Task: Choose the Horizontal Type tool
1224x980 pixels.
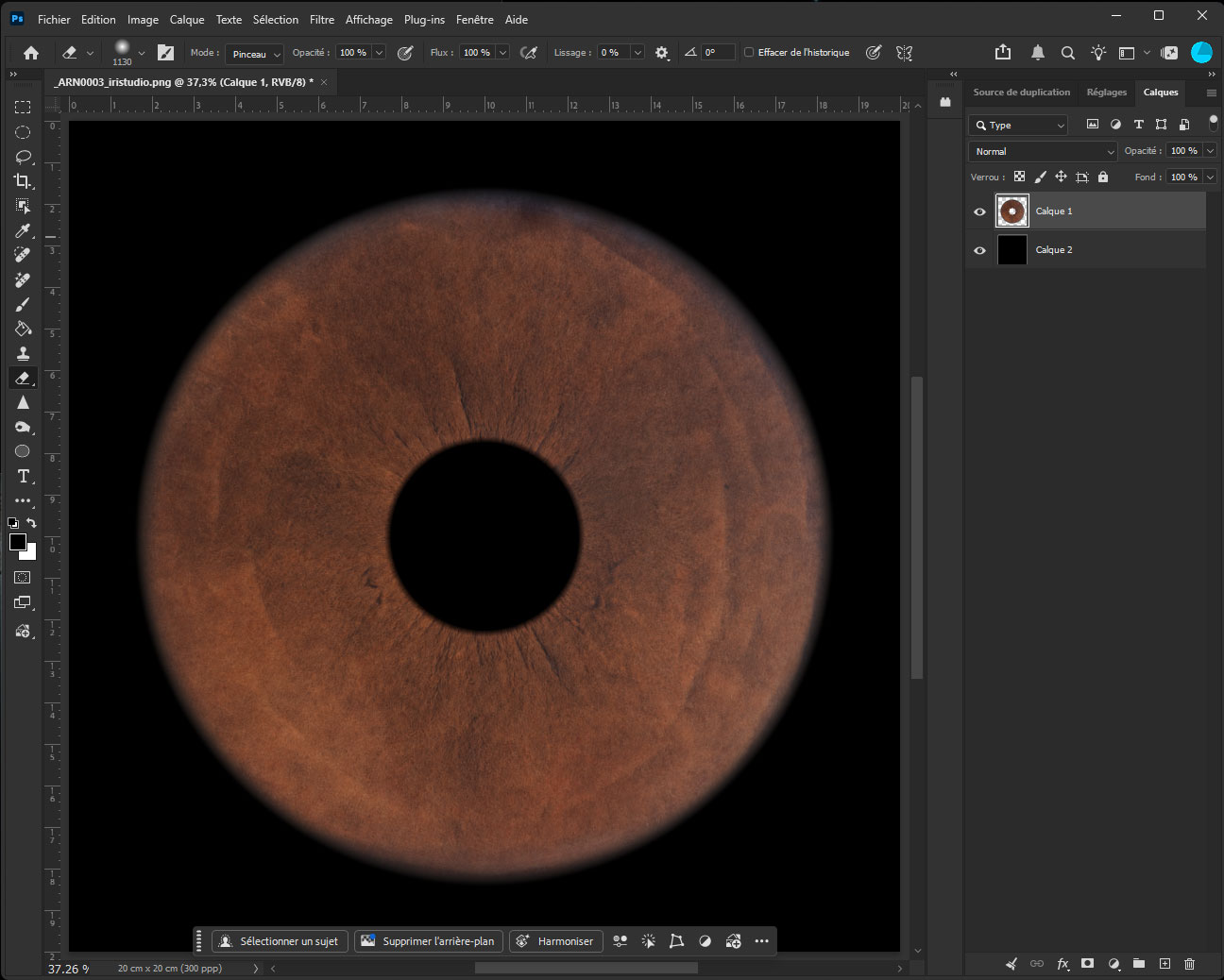Action: (x=23, y=476)
